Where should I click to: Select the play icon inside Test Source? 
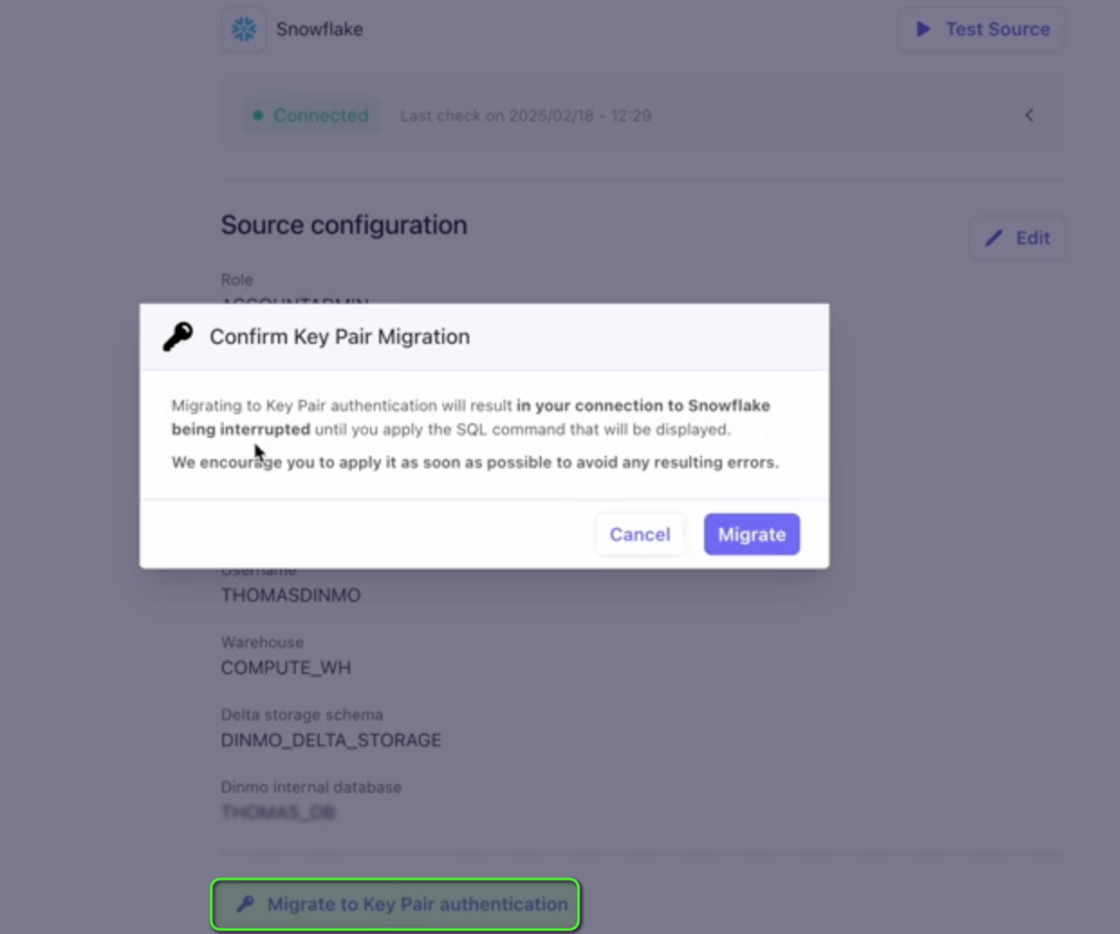click(926, 29)
